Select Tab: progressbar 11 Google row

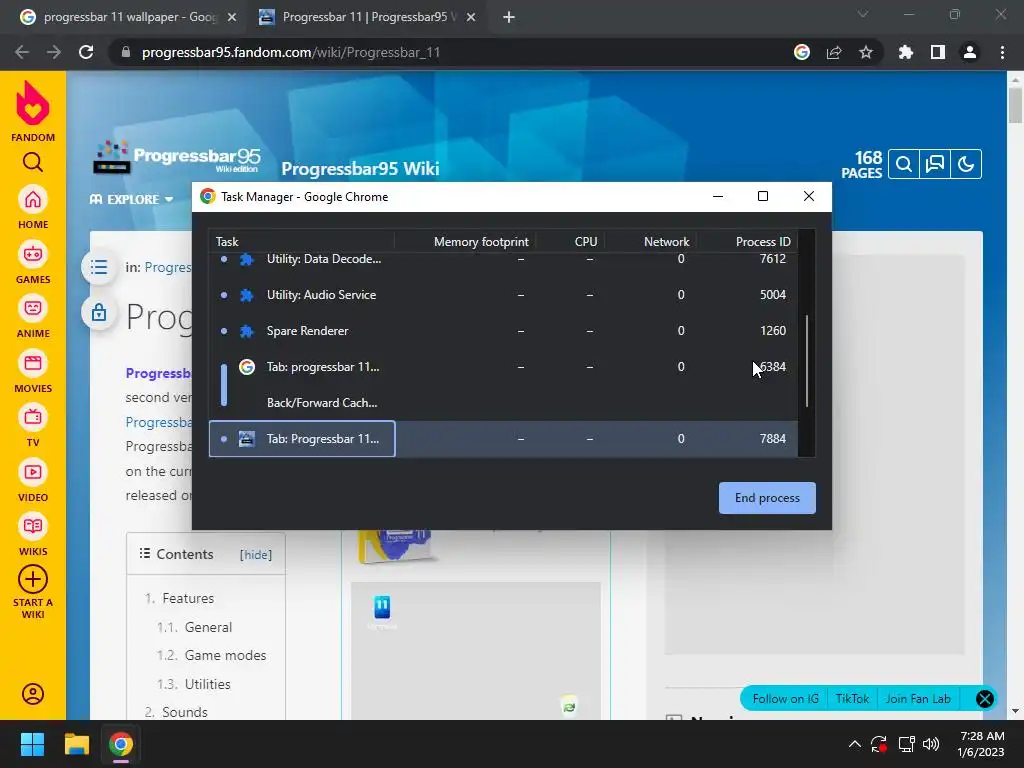click(503, 366)
